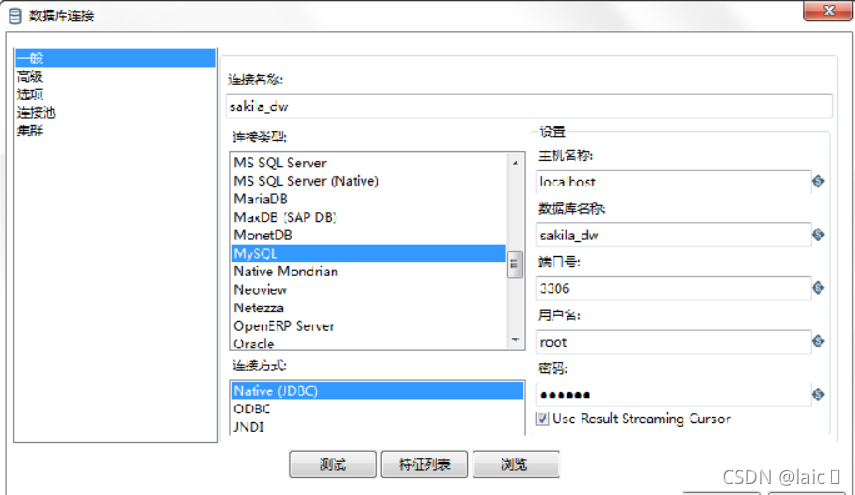The width and height of the screenshot is (855, 495).
Task: Click variable icon beside database name field
Action: [818, 234]
